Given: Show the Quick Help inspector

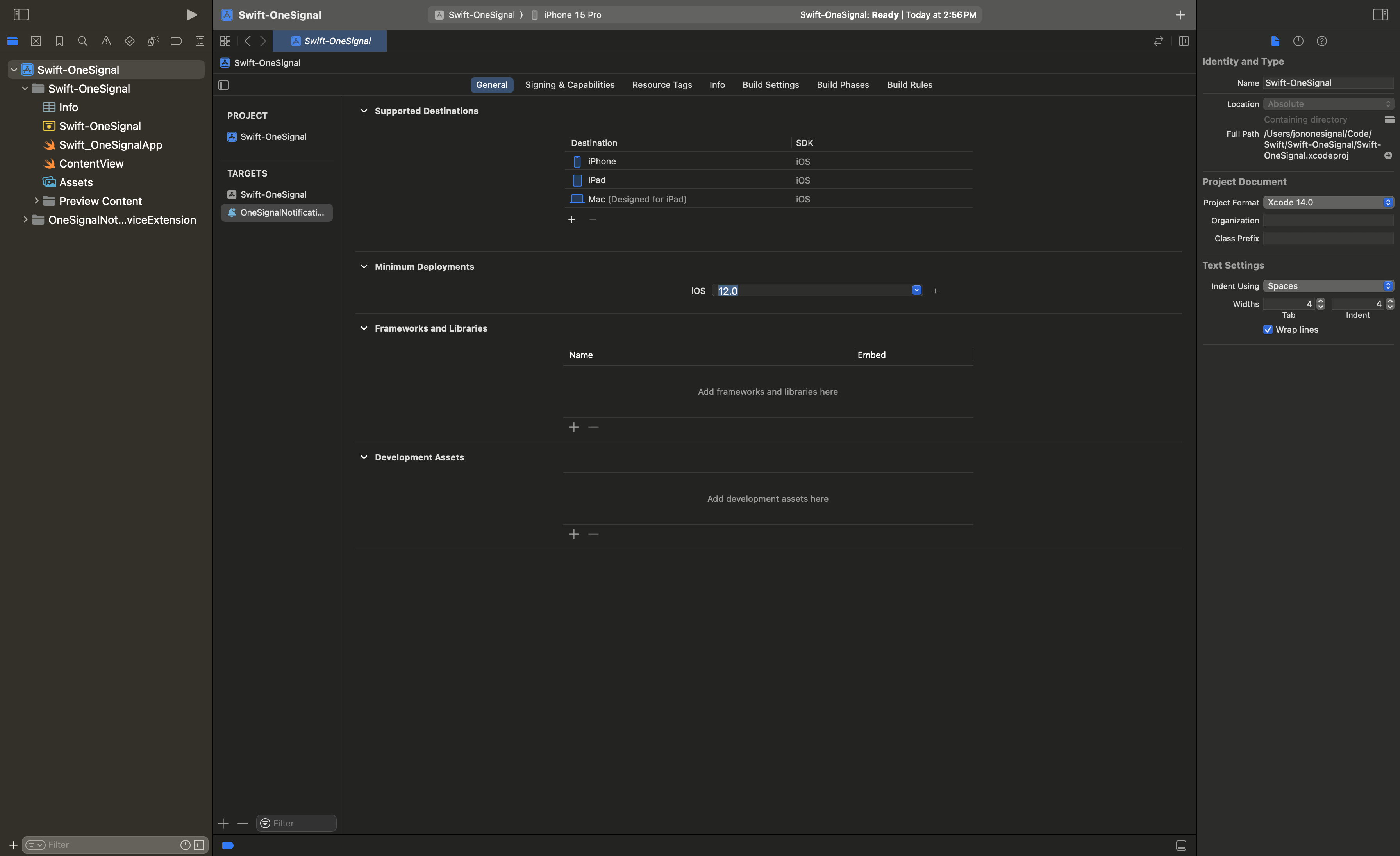Looking at the screenshot, I should click(x=1321, y=41).
